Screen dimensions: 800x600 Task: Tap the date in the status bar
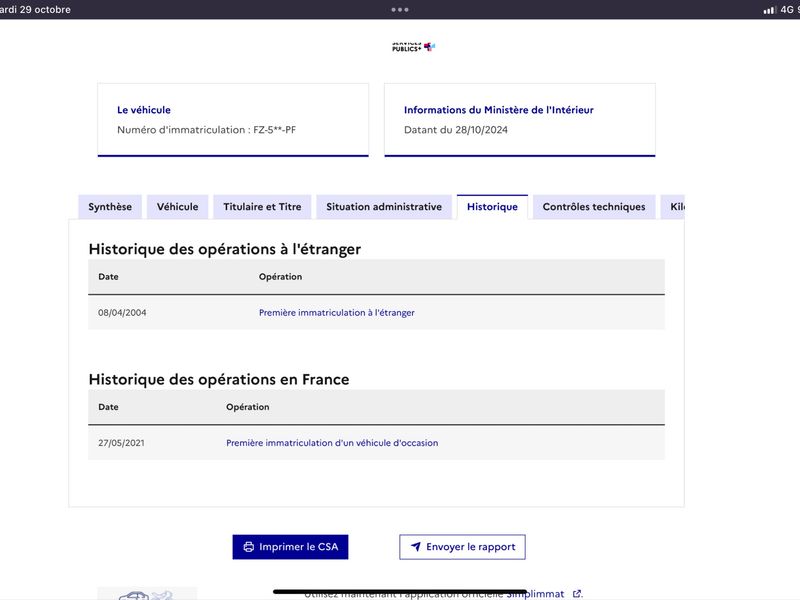tap(36, 9)
